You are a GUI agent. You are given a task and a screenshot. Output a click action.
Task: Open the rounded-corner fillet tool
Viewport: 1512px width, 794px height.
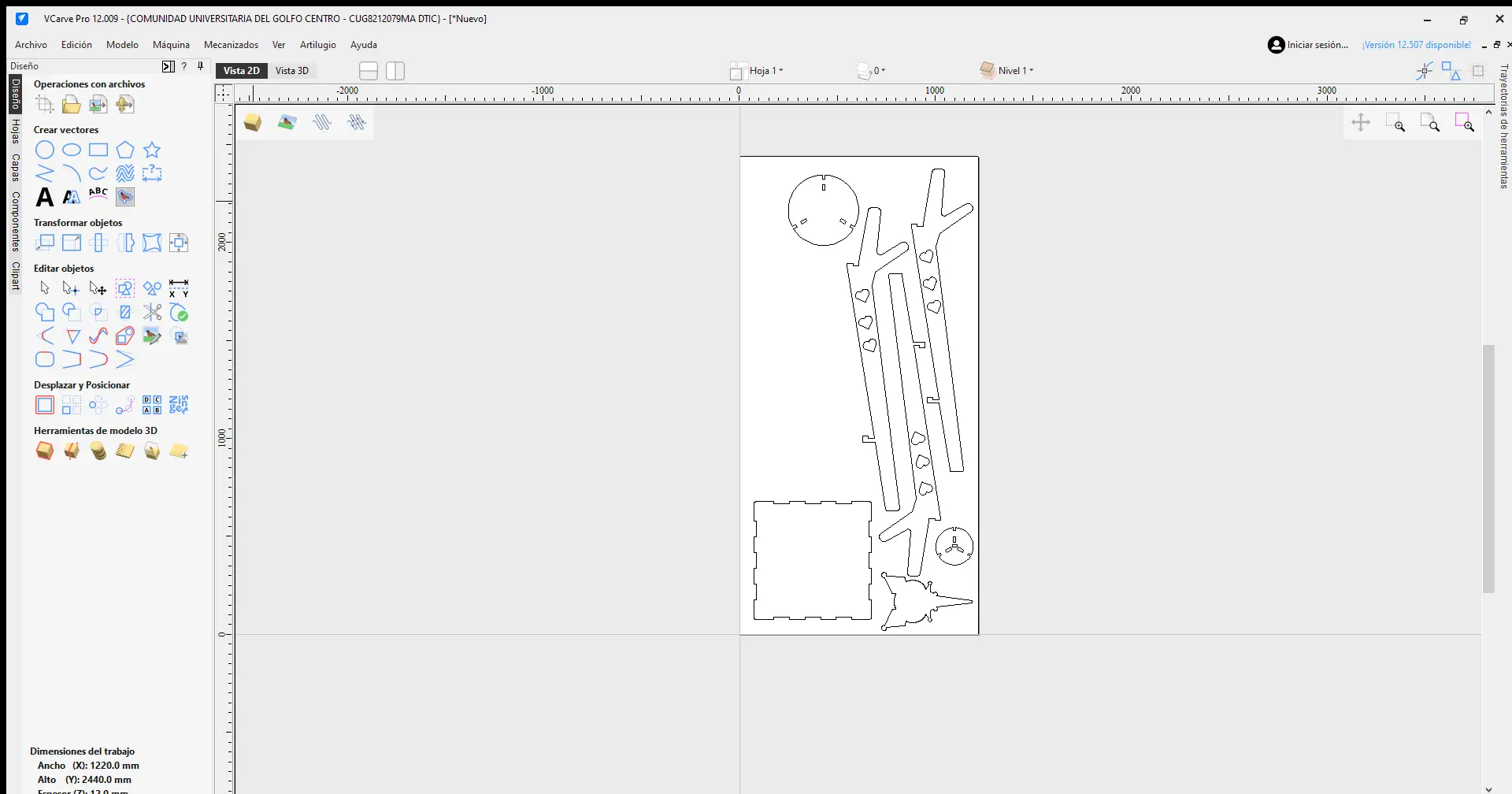45,359
